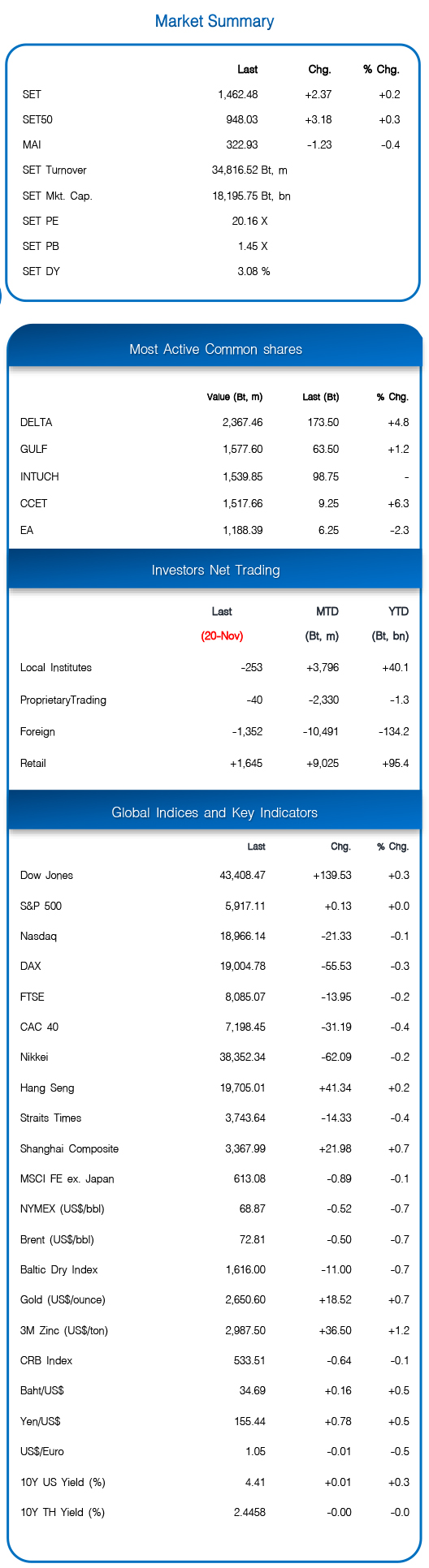Open Global Indices and Key Indicators header
Image resolution: width=429 pixels, height=1568 pixels.
[214, 812]
